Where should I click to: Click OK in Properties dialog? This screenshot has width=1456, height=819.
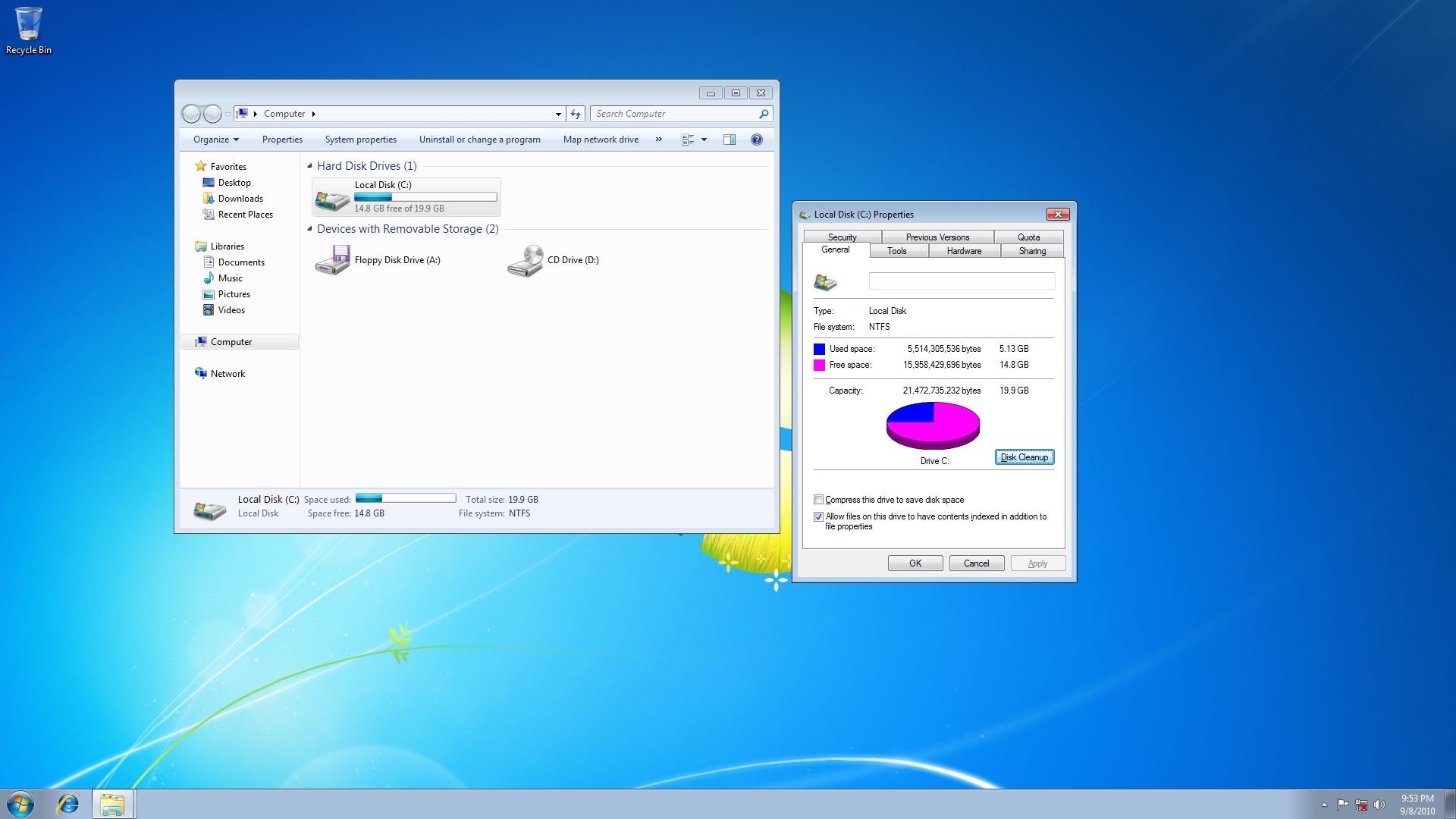[x=915, y=563]
